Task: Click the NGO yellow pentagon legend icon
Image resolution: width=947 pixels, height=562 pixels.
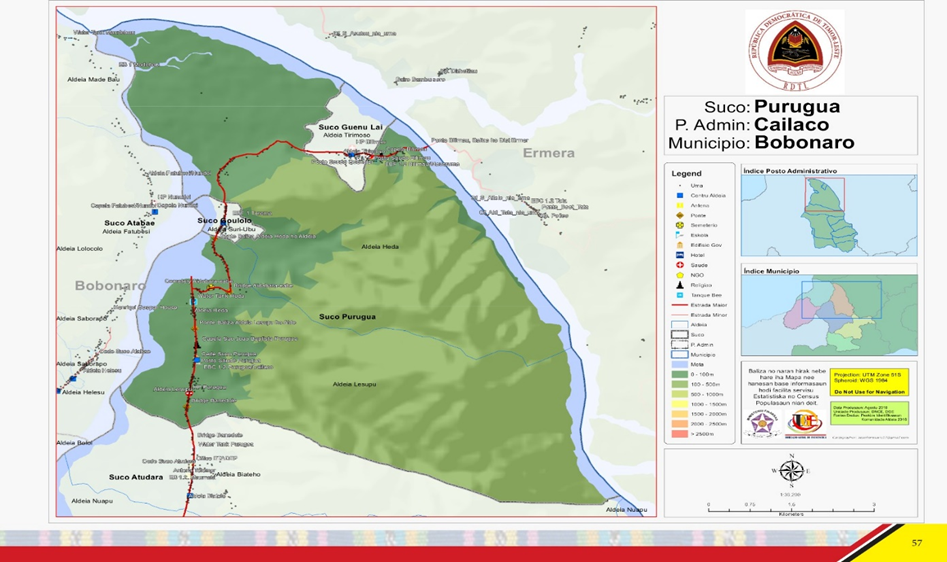Action: click(x=680, y=275)
